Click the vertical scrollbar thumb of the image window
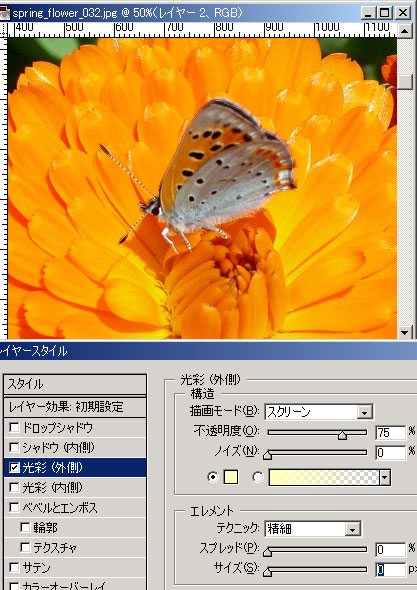The height and width of the screenshot is (590, 417). [x=405, y=81]
